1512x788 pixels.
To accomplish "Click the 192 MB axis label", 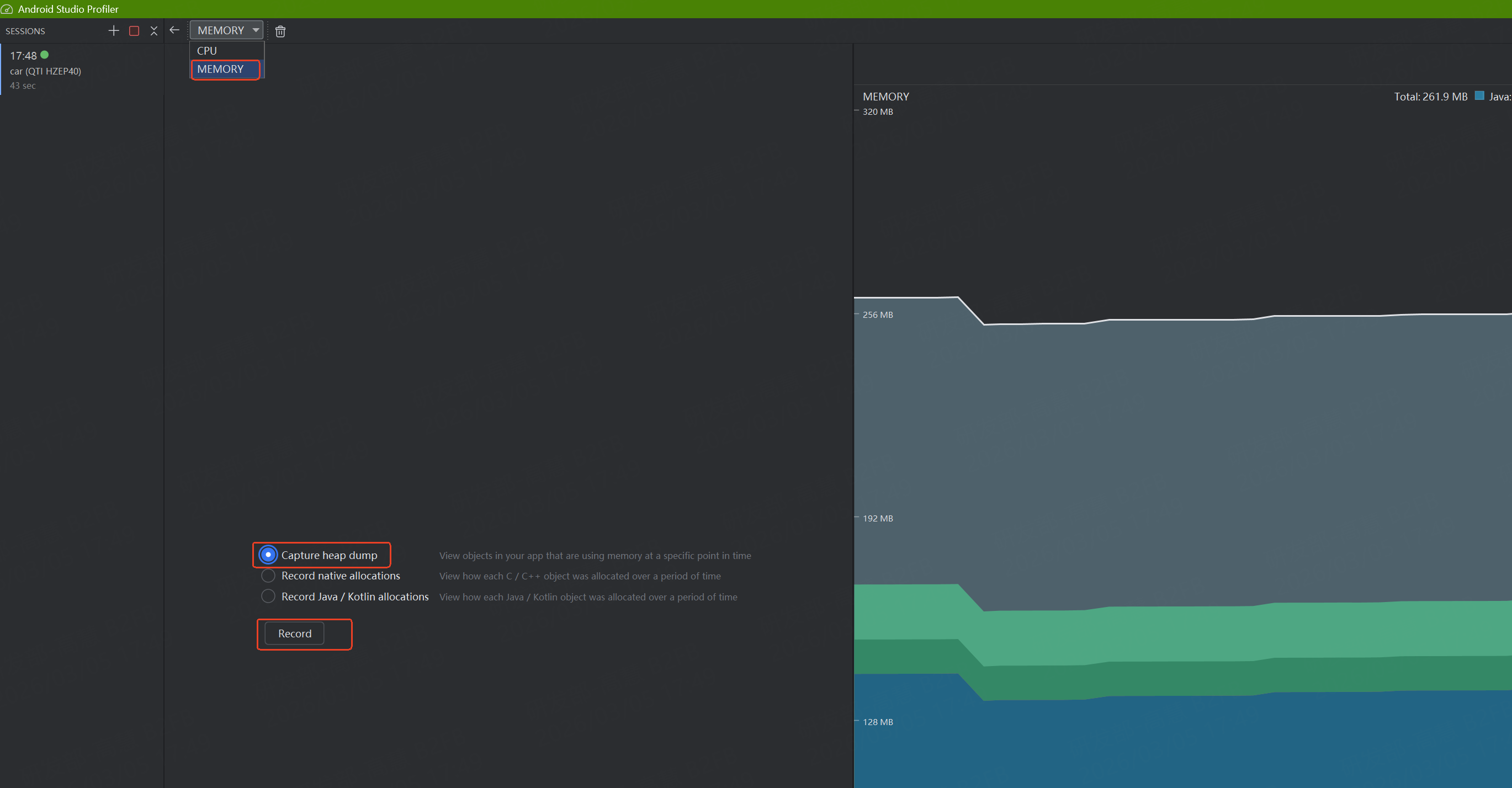I will pyautogui.click(x=878, y=518).
